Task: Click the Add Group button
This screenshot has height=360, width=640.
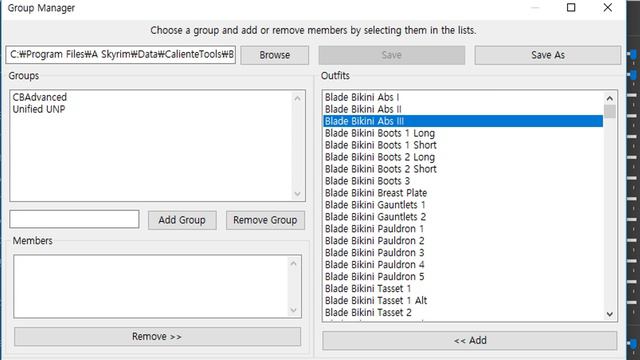Action: point(182,220)
